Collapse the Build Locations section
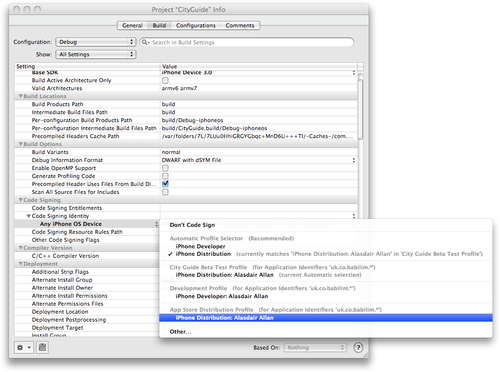 [21, 96]
